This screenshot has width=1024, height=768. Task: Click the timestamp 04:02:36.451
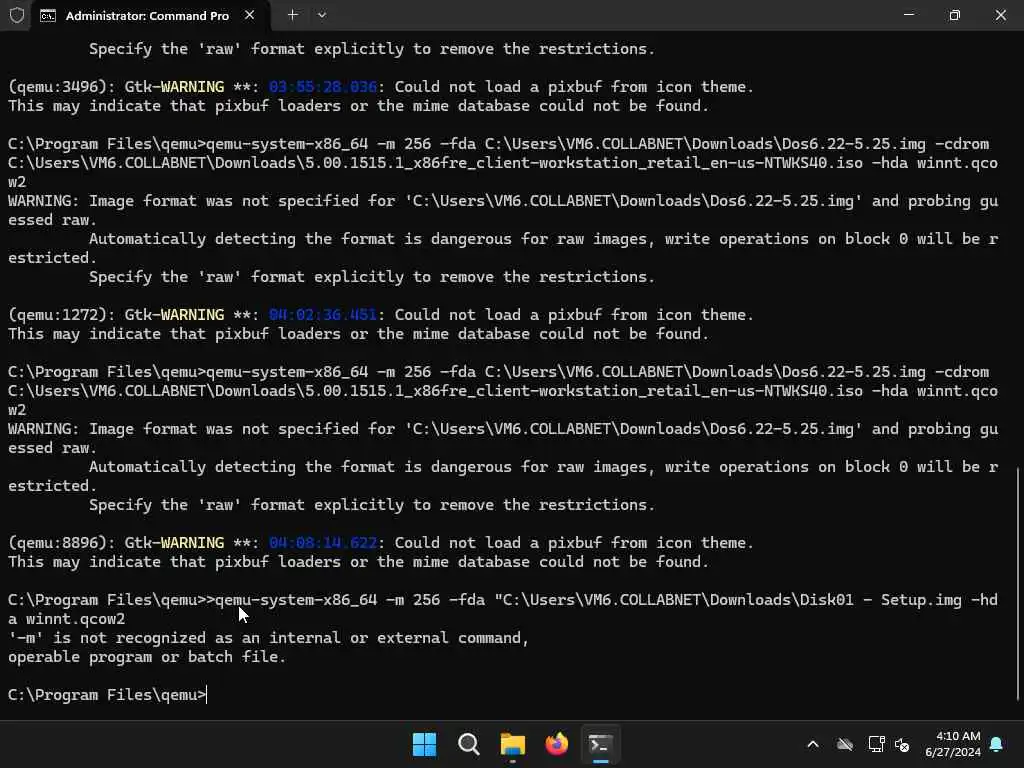click(323, 315)
